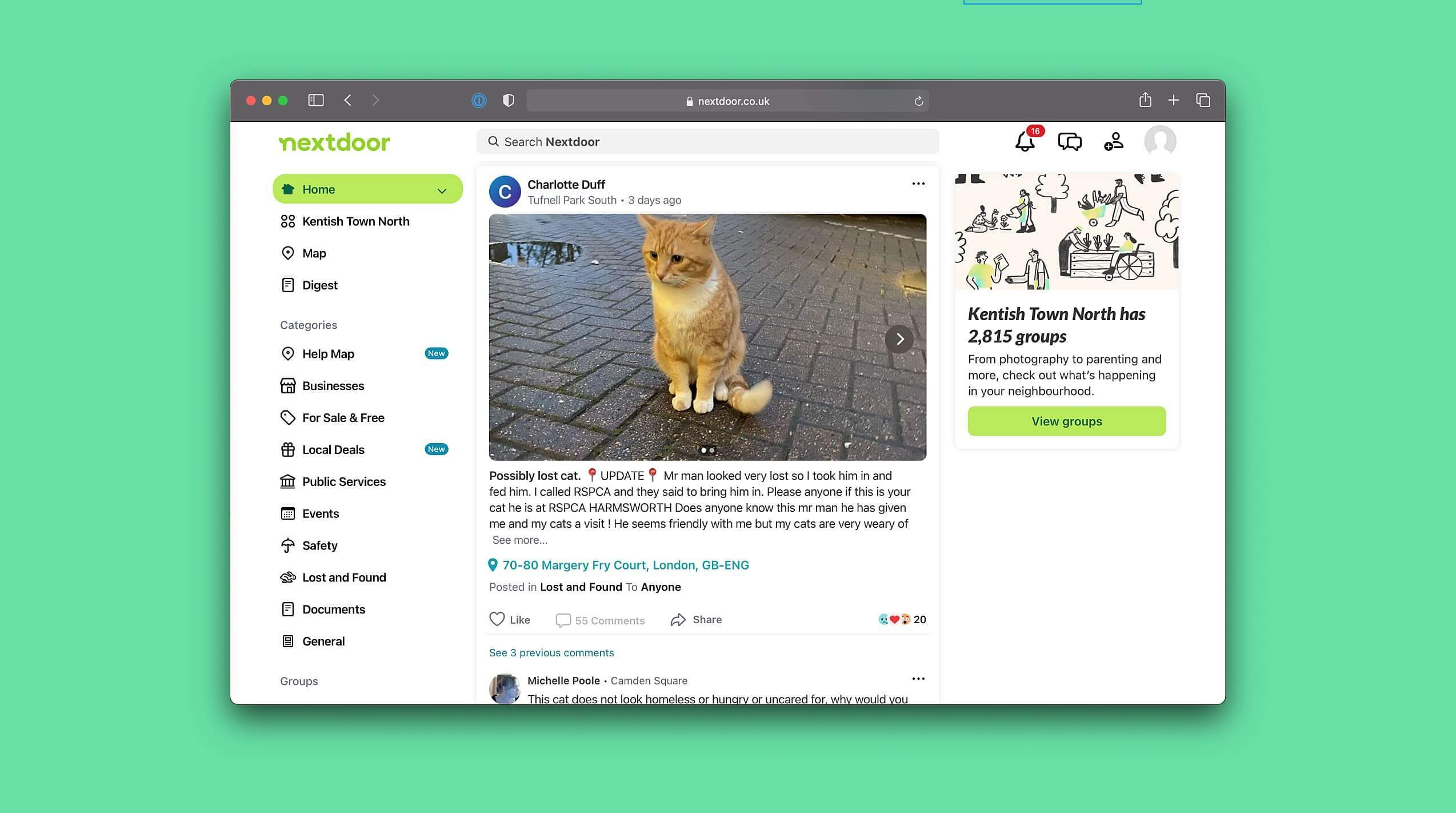Open the messages chat icon
Screen dimensions: 1456x813
pos(1070,141)
